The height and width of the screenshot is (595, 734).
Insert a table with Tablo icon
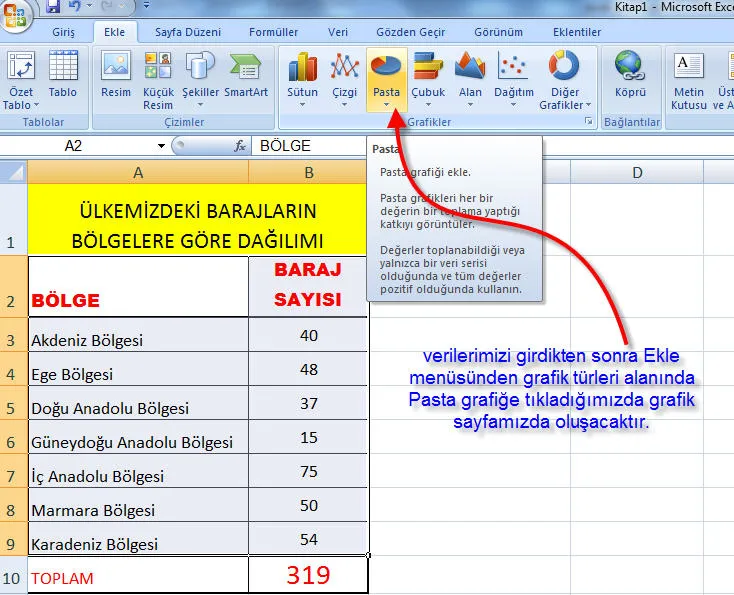click(x=63, y=68)
